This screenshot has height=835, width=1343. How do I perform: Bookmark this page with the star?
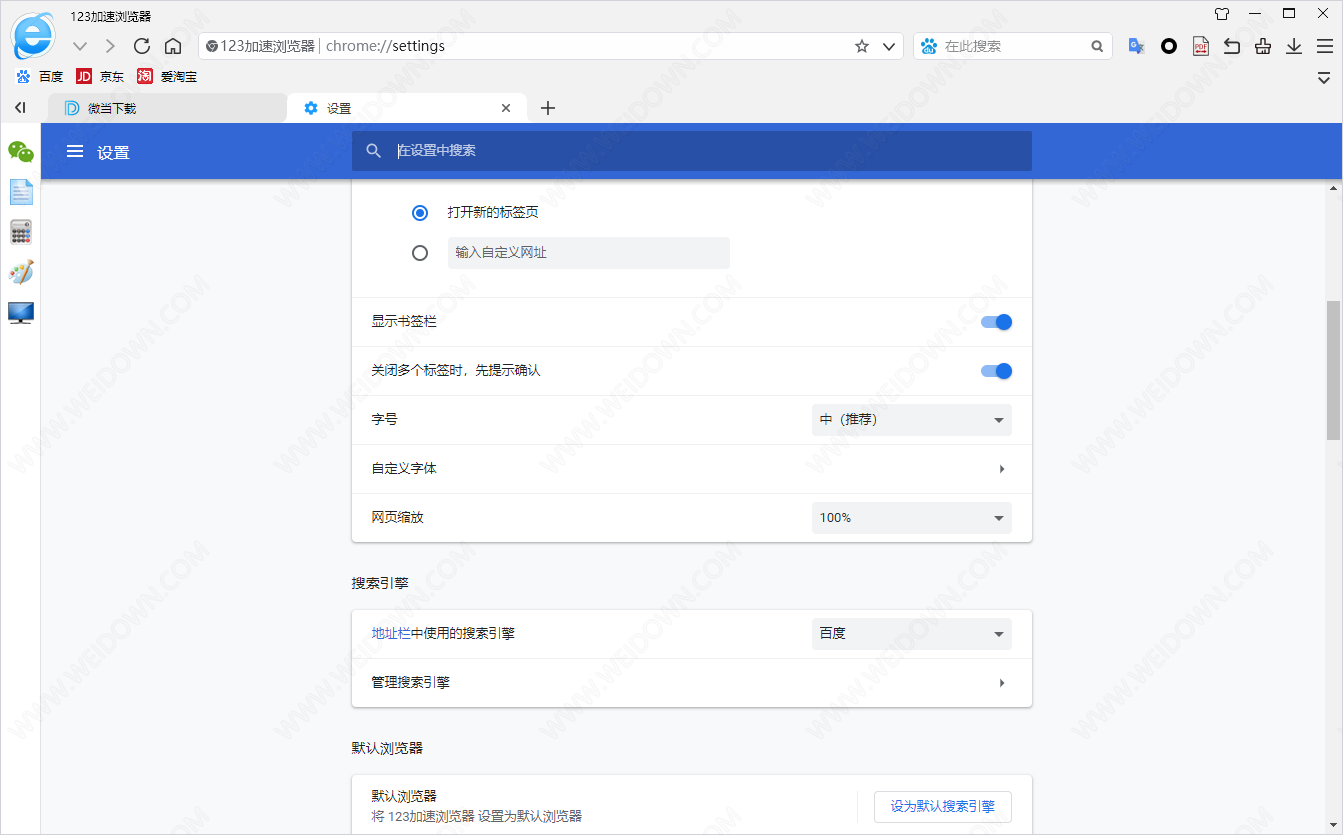pyautogui.click(x=862, y=46)
